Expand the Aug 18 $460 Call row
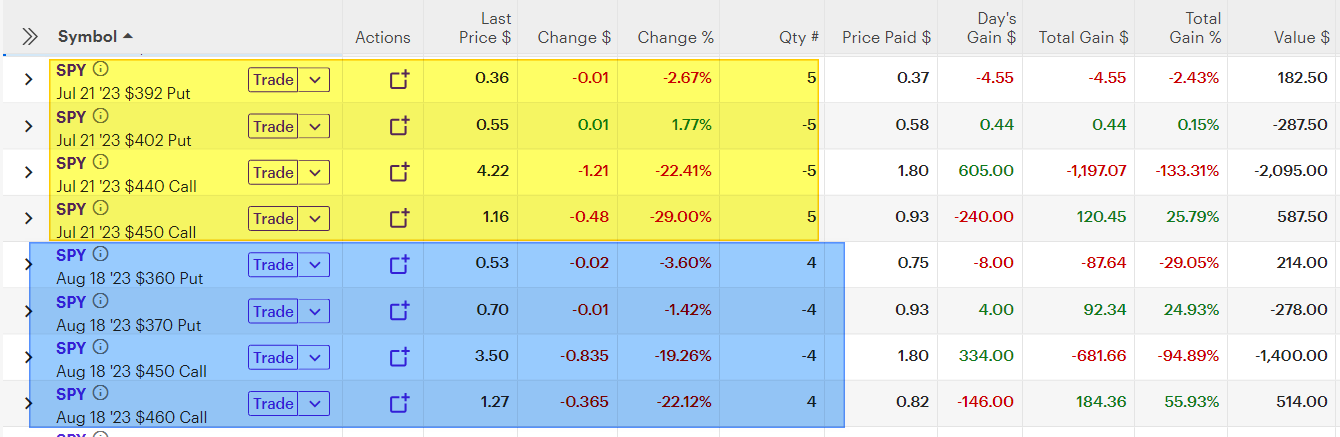The image size is (1340, 437). tap(28, 403)
